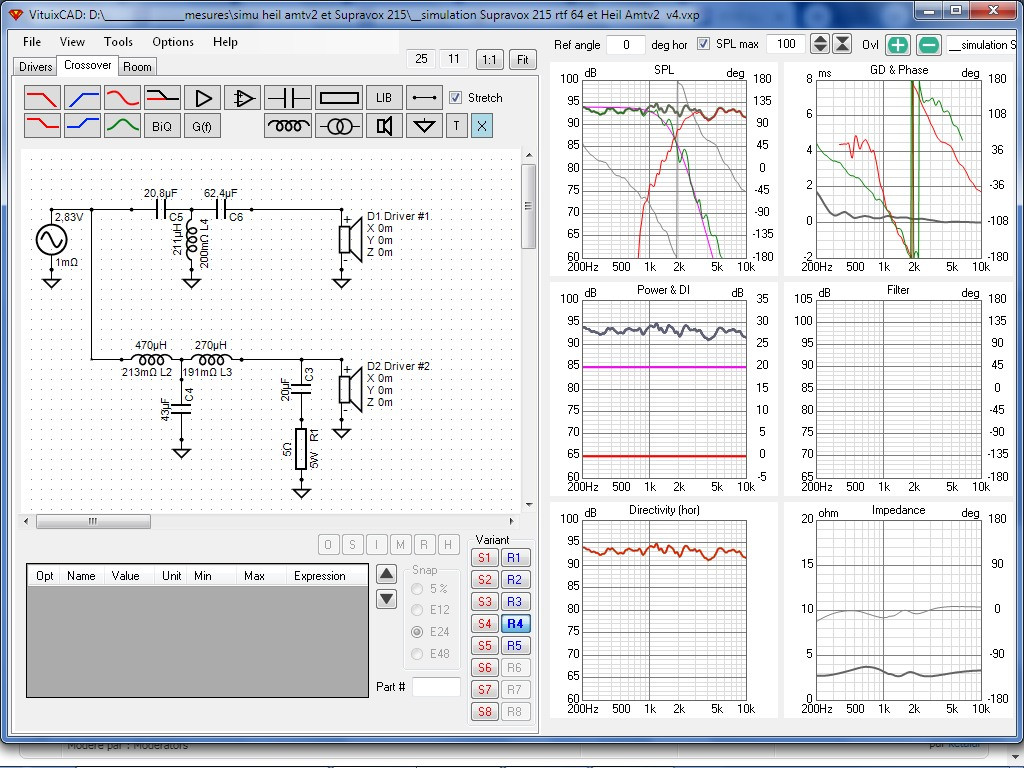Pick the resistor component icon

pyautogui.click(x=338, y=98)
